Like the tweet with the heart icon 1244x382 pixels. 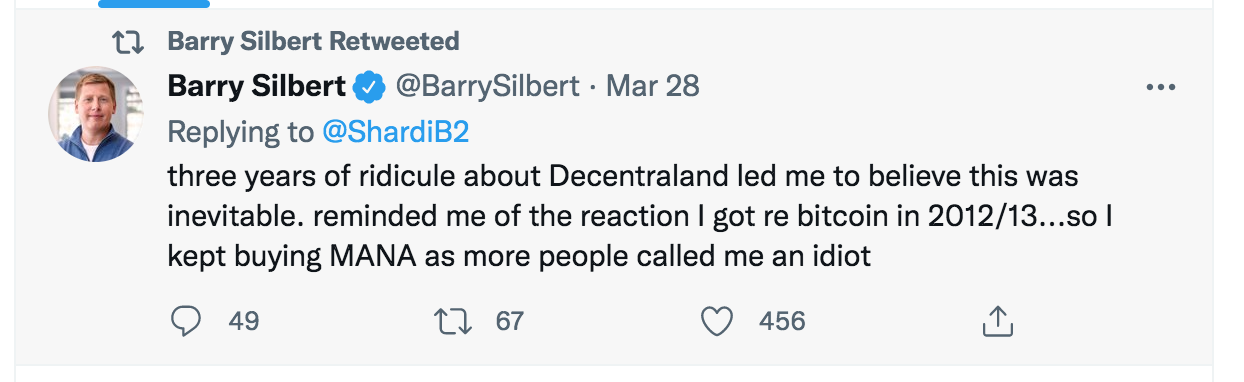717,321
